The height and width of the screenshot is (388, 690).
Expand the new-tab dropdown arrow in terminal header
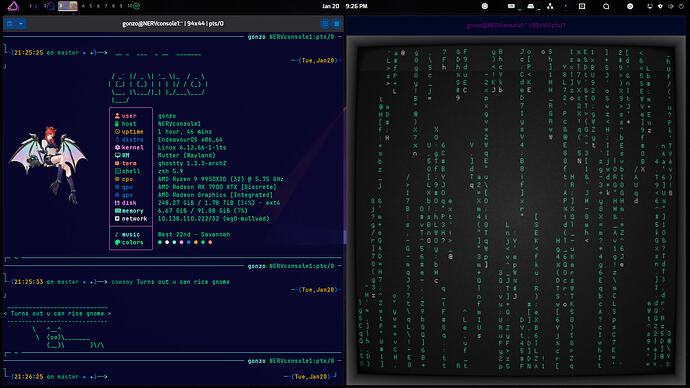tap(21, 23)
